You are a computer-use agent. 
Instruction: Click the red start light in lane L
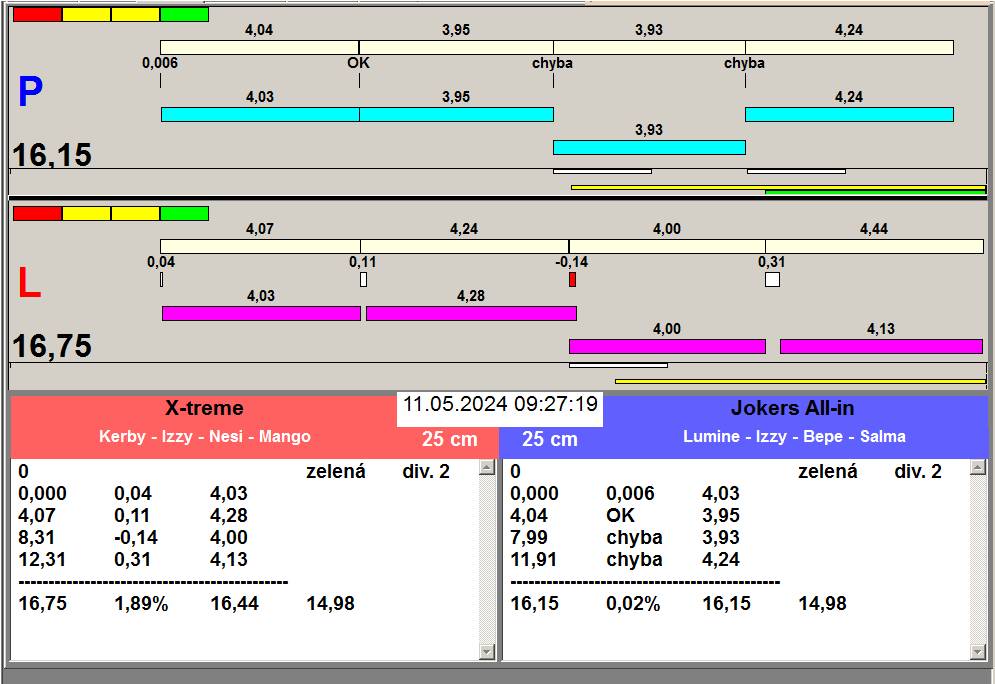[37, 213]
